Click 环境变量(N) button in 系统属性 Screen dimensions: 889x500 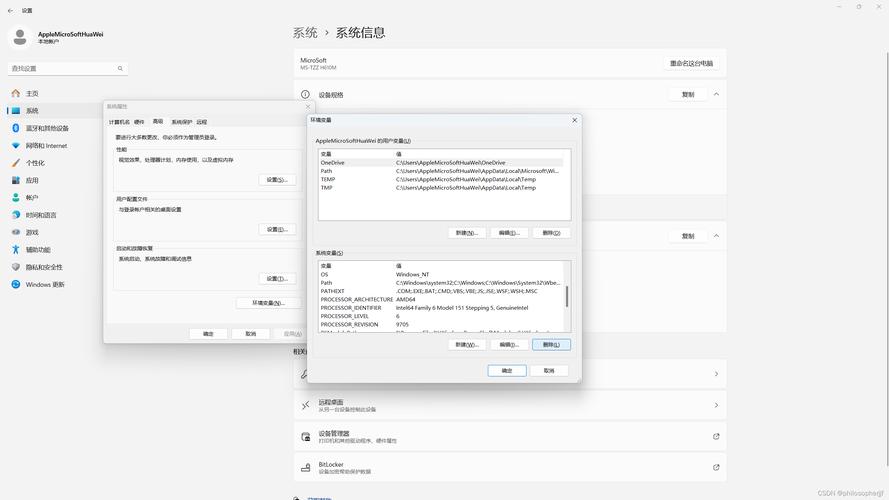pyautogui.click(x=269, y=303)
